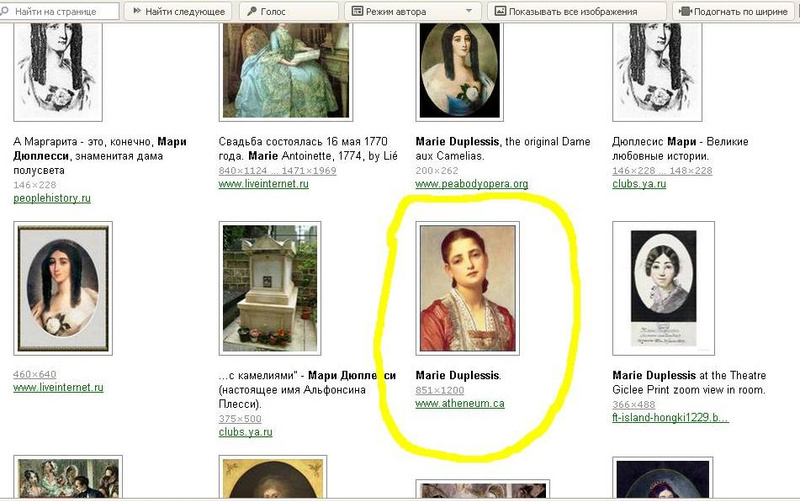Click the text '146×228' above peoplehistory.ru
The width and height of the screenshot is (800, 501).
click(x=35, y=185)
